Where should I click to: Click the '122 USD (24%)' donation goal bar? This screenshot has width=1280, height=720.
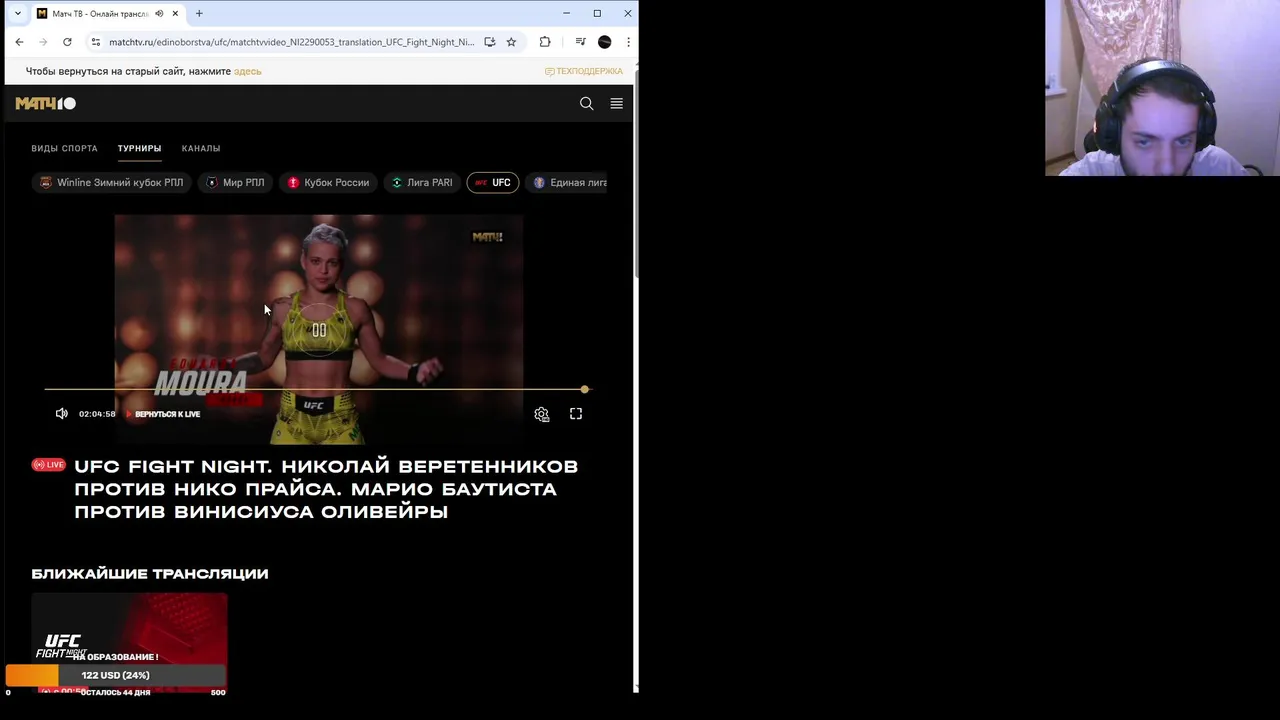pyautogui.click(x=115, y=675)
